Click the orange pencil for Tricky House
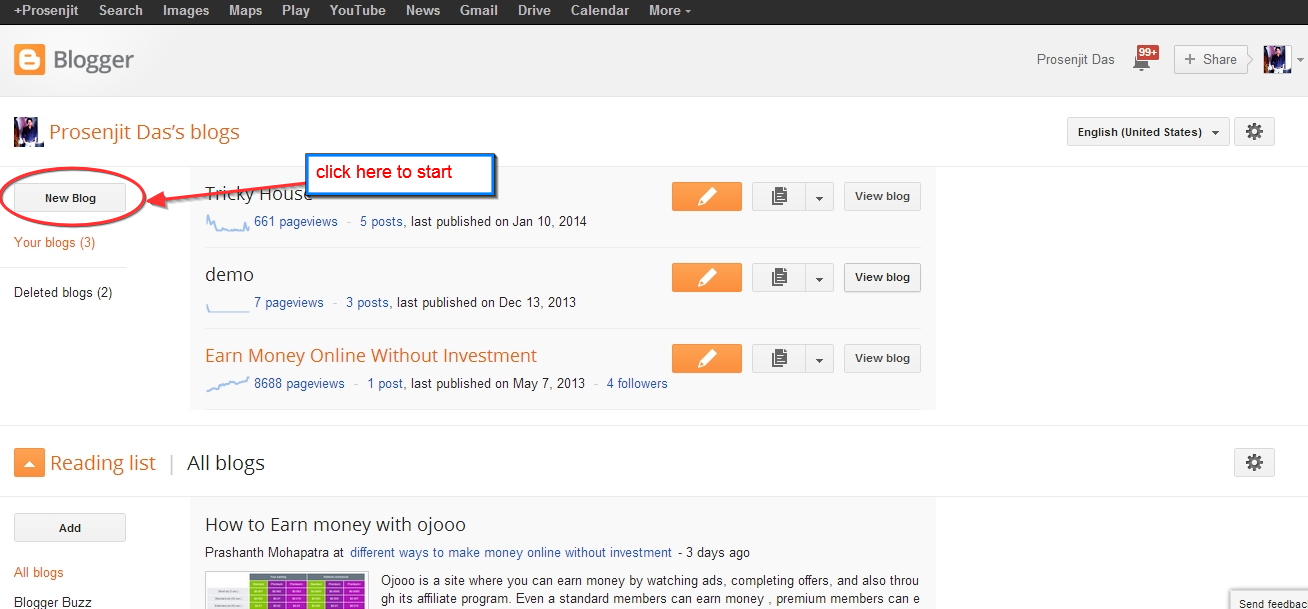Screen dimensions: 1308x609 point(707,196)
